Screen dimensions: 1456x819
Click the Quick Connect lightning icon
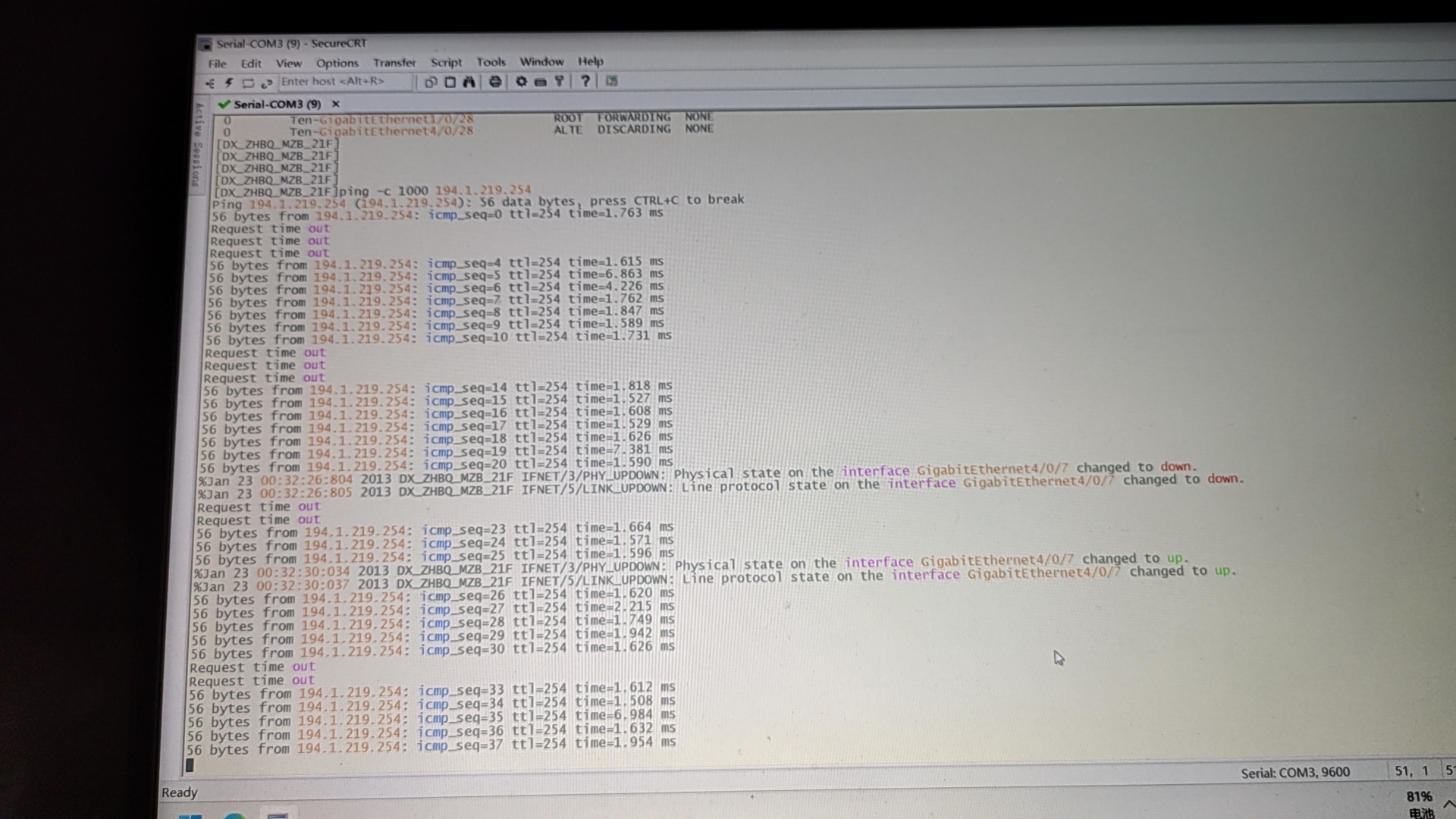pyautogui.click(x=228, y=83)
